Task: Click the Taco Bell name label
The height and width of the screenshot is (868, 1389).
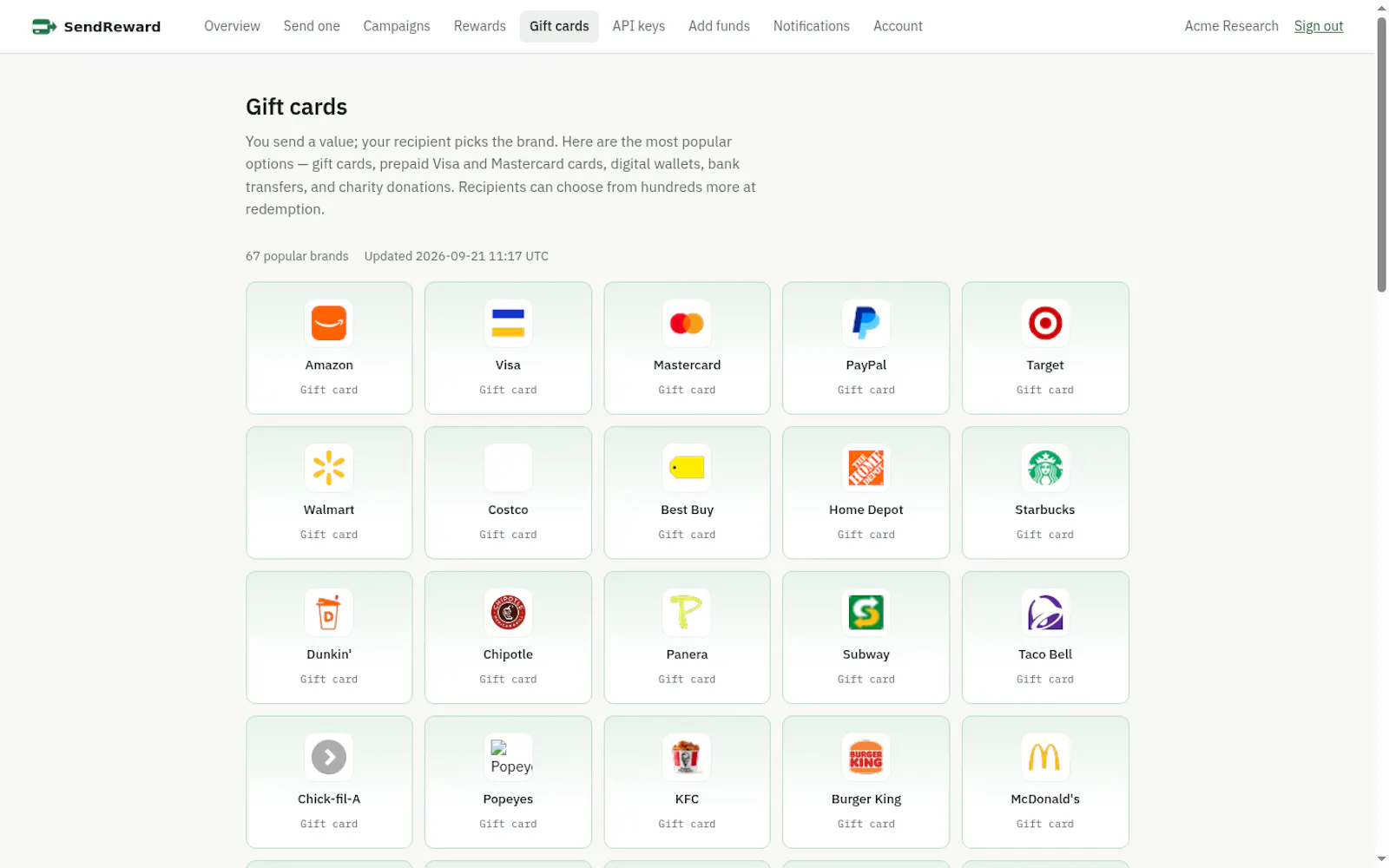Action: point(1045,654)
